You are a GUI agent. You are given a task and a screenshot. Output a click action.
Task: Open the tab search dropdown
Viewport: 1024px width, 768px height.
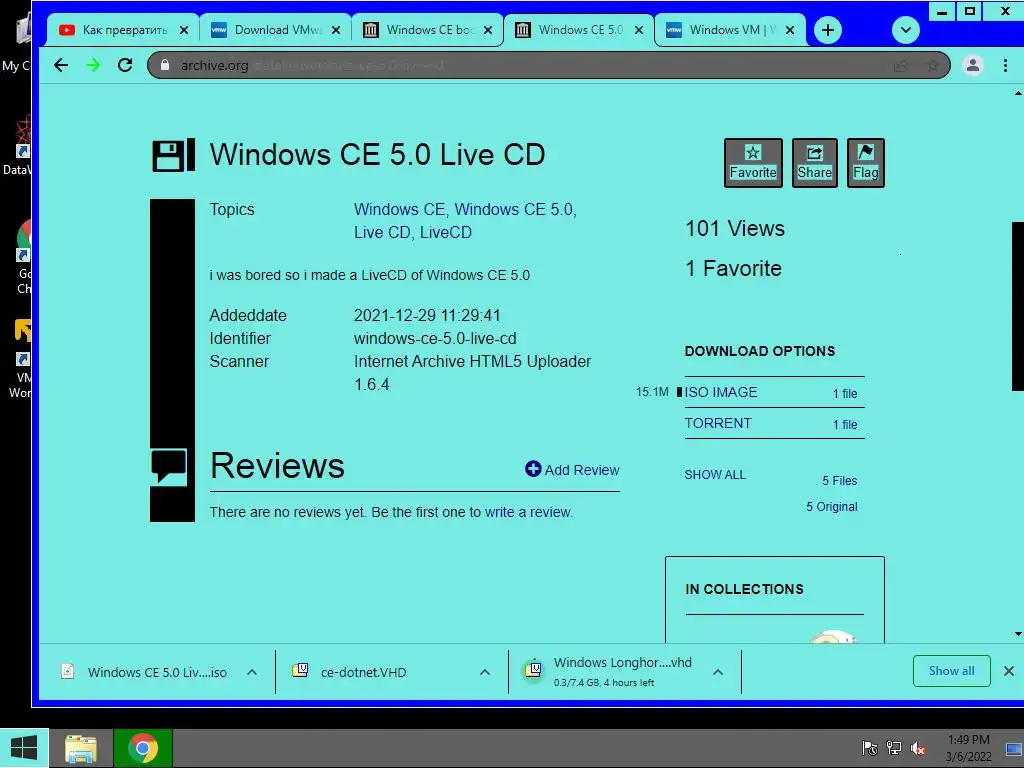point(905,30)
